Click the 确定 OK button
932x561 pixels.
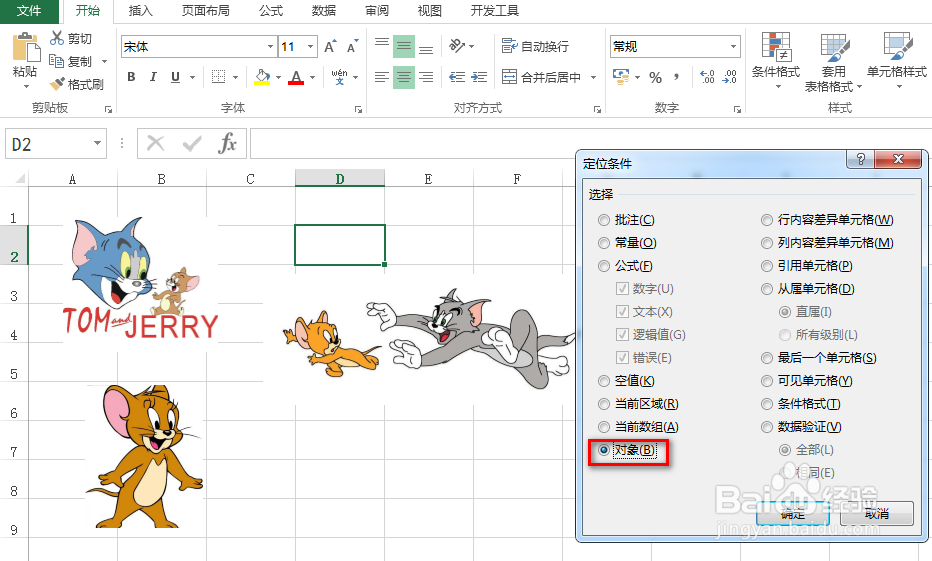click(x=793, y=513)
